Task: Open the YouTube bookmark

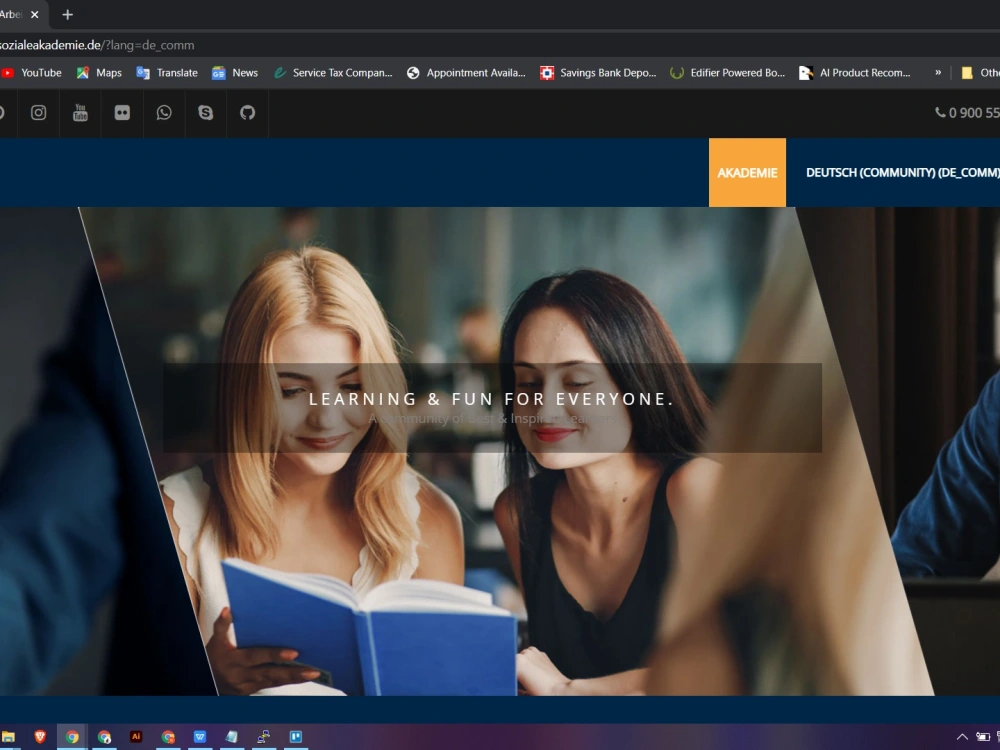Action: [32, 73]
